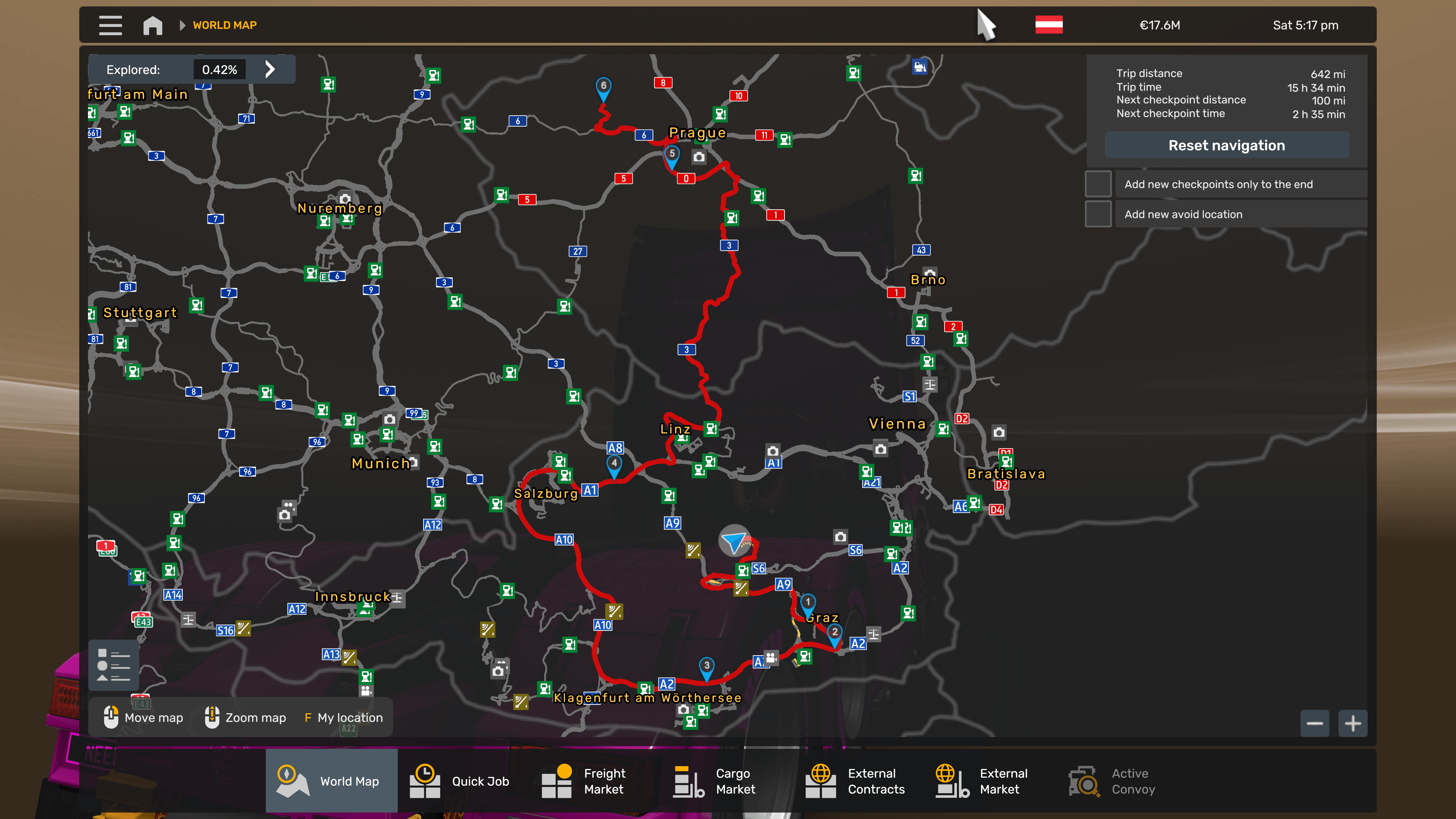Enable add new checkpoints only to end
The height and width of the screenshot is (819, 1456).
point(1098,184)
